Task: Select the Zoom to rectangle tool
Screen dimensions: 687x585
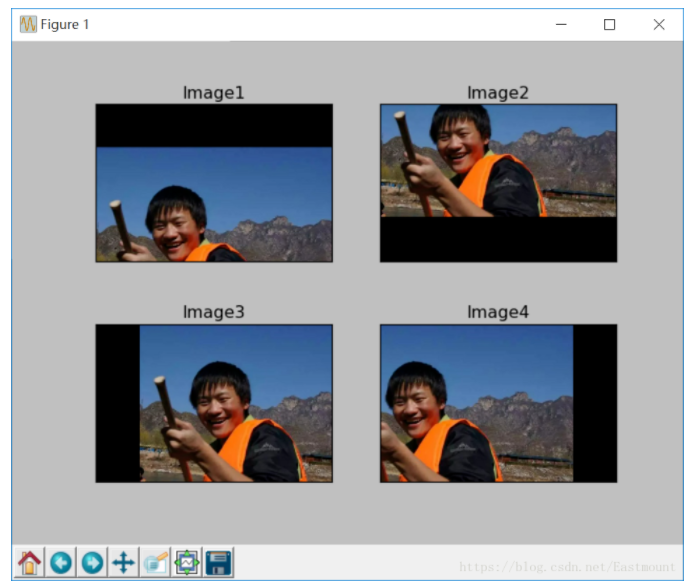Action: pos(155,562)
